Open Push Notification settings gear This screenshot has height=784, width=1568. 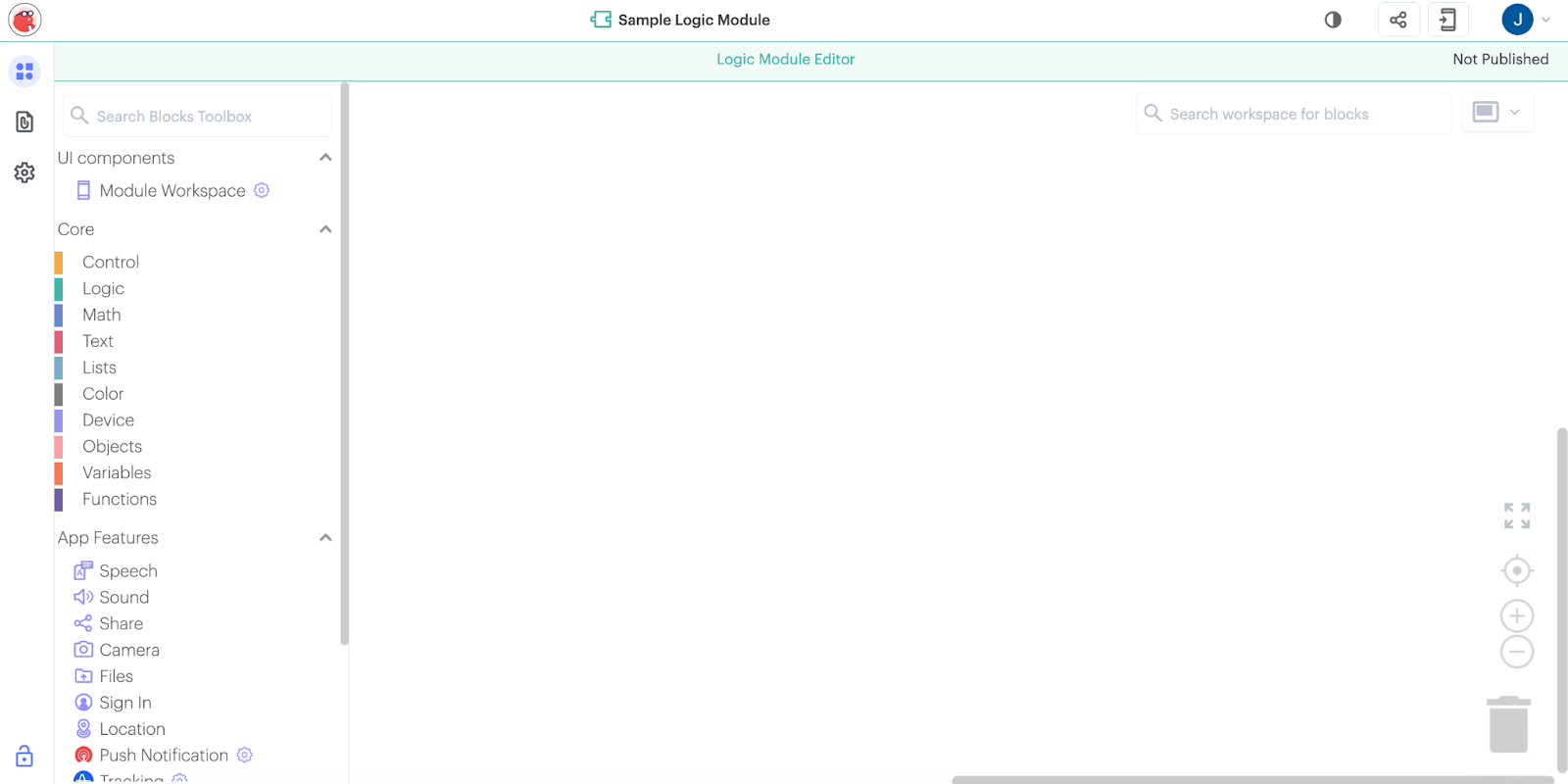click(245, 755)
